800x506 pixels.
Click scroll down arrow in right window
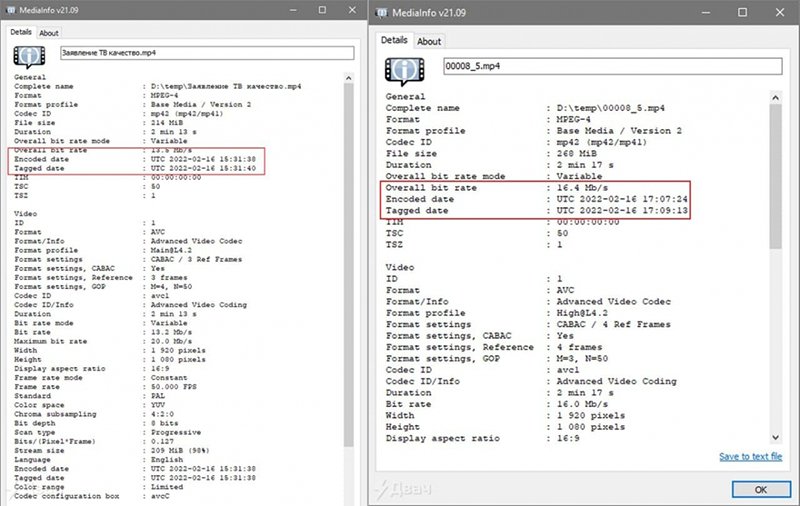click(776, 437)
